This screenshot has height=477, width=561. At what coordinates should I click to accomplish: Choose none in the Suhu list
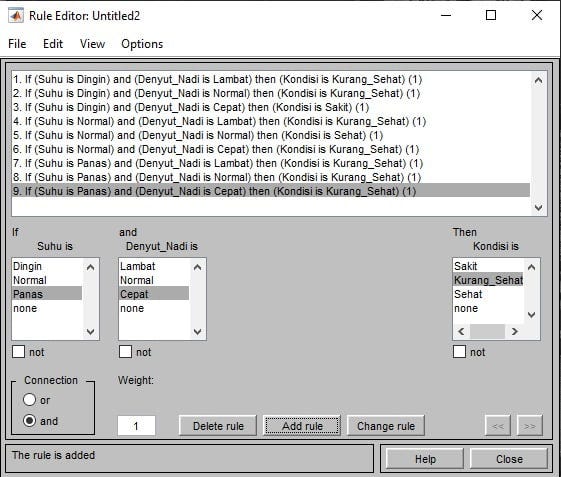47,308
